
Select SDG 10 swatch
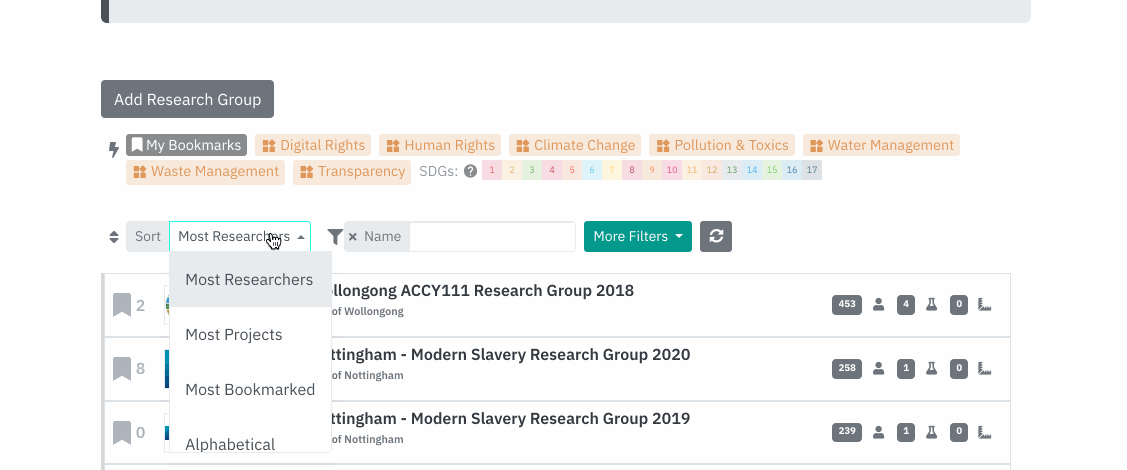click(x=672, y=170)
